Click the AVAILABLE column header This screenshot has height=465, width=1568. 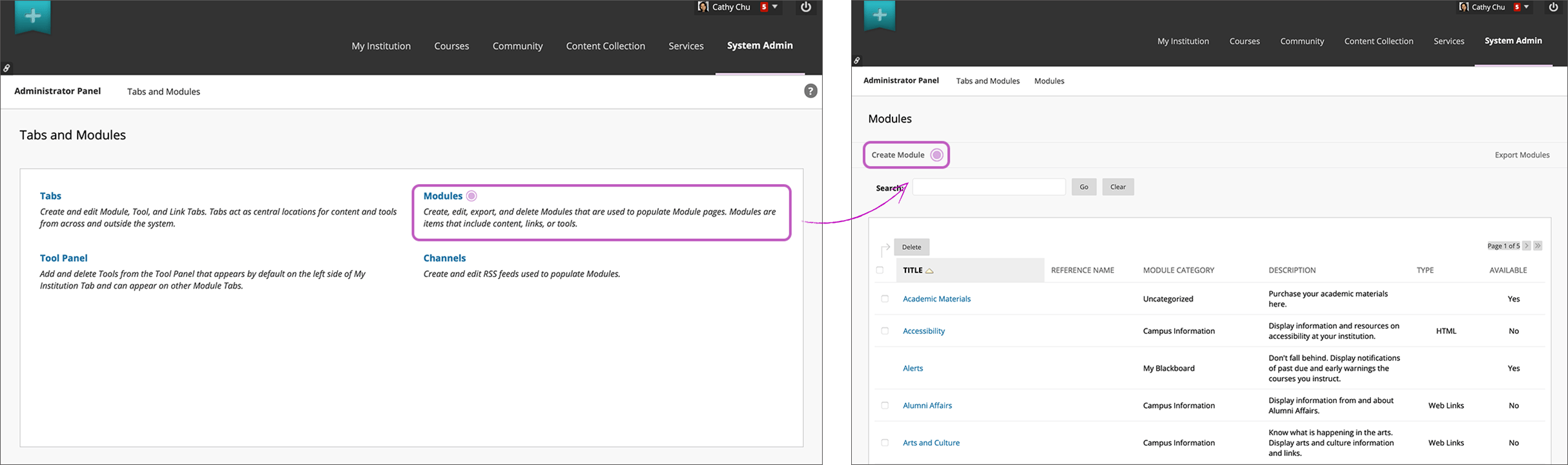[1508, 270]
